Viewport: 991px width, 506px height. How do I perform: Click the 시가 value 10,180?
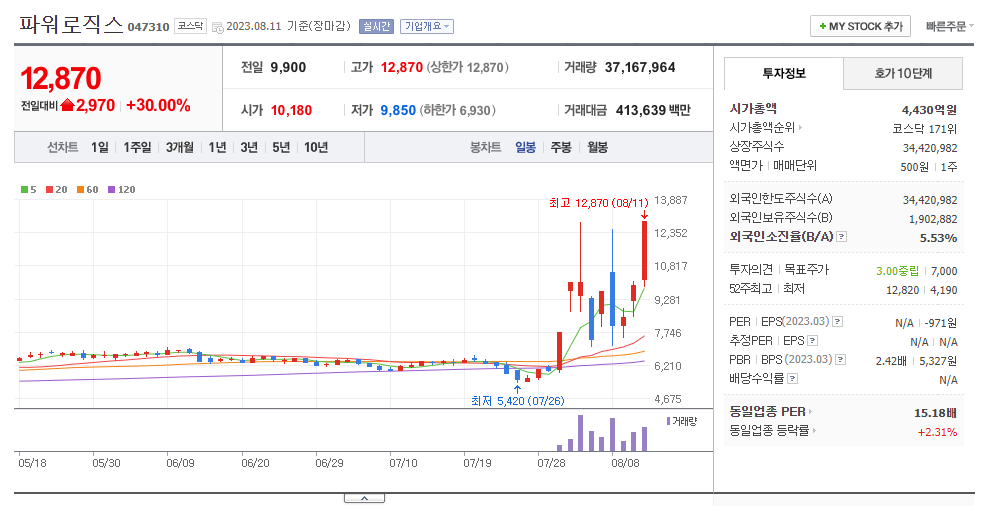(x=291, y=111)
